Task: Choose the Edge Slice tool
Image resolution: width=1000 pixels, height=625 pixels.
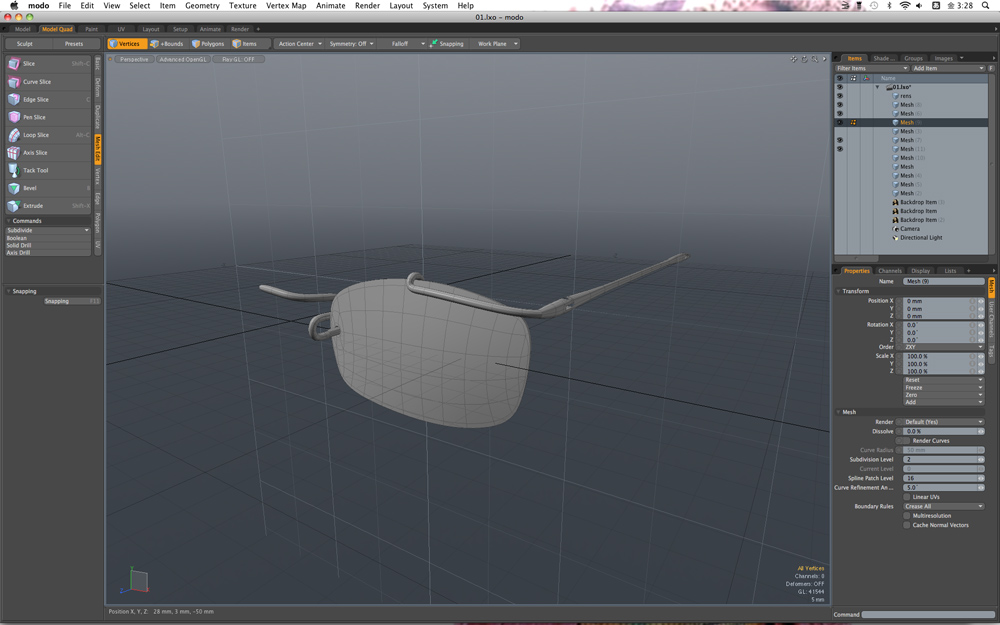Action: [48, 99]
